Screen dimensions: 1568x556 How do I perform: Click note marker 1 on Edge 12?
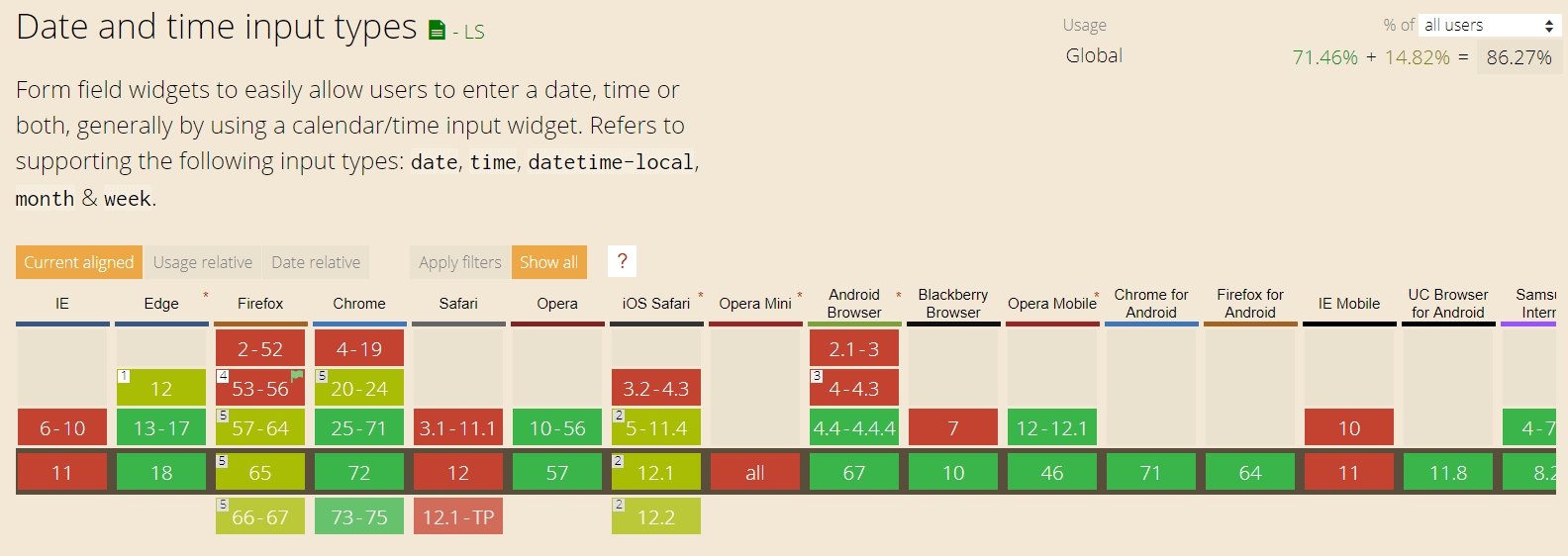(124, 376)
